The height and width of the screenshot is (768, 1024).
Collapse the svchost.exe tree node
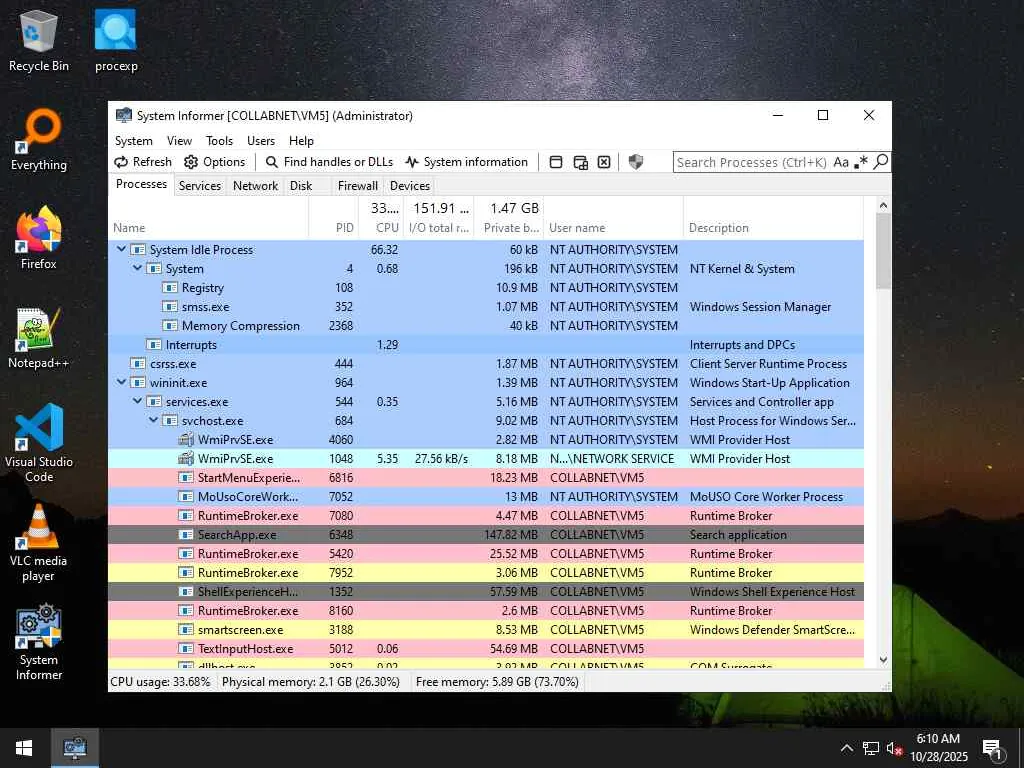tap(153, 420)
